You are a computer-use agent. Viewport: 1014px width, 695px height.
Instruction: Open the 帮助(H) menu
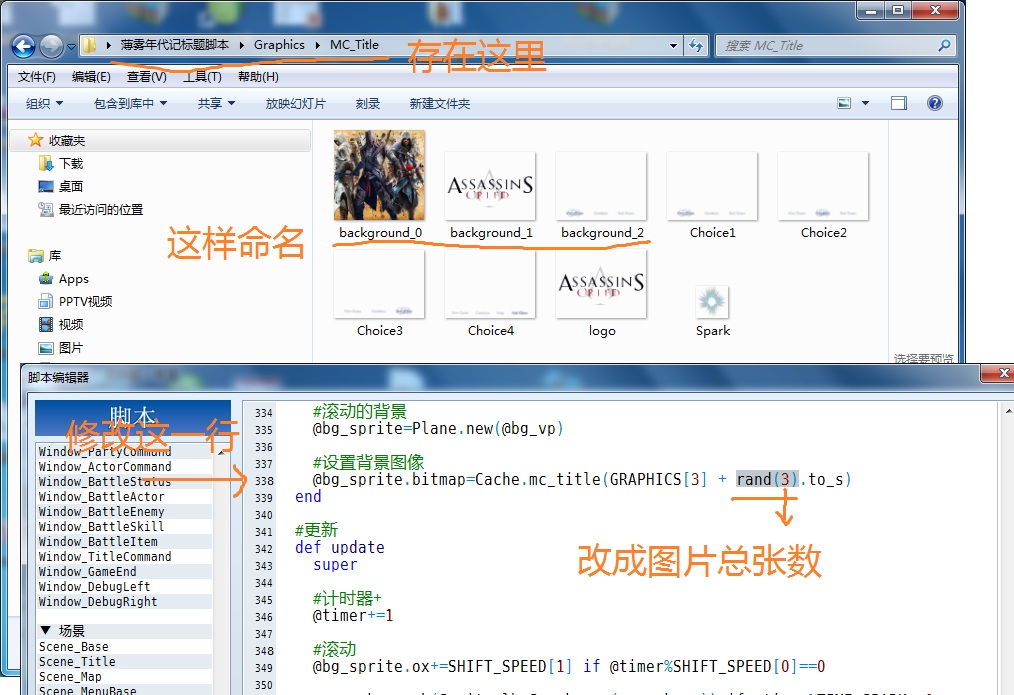[258, 77]
